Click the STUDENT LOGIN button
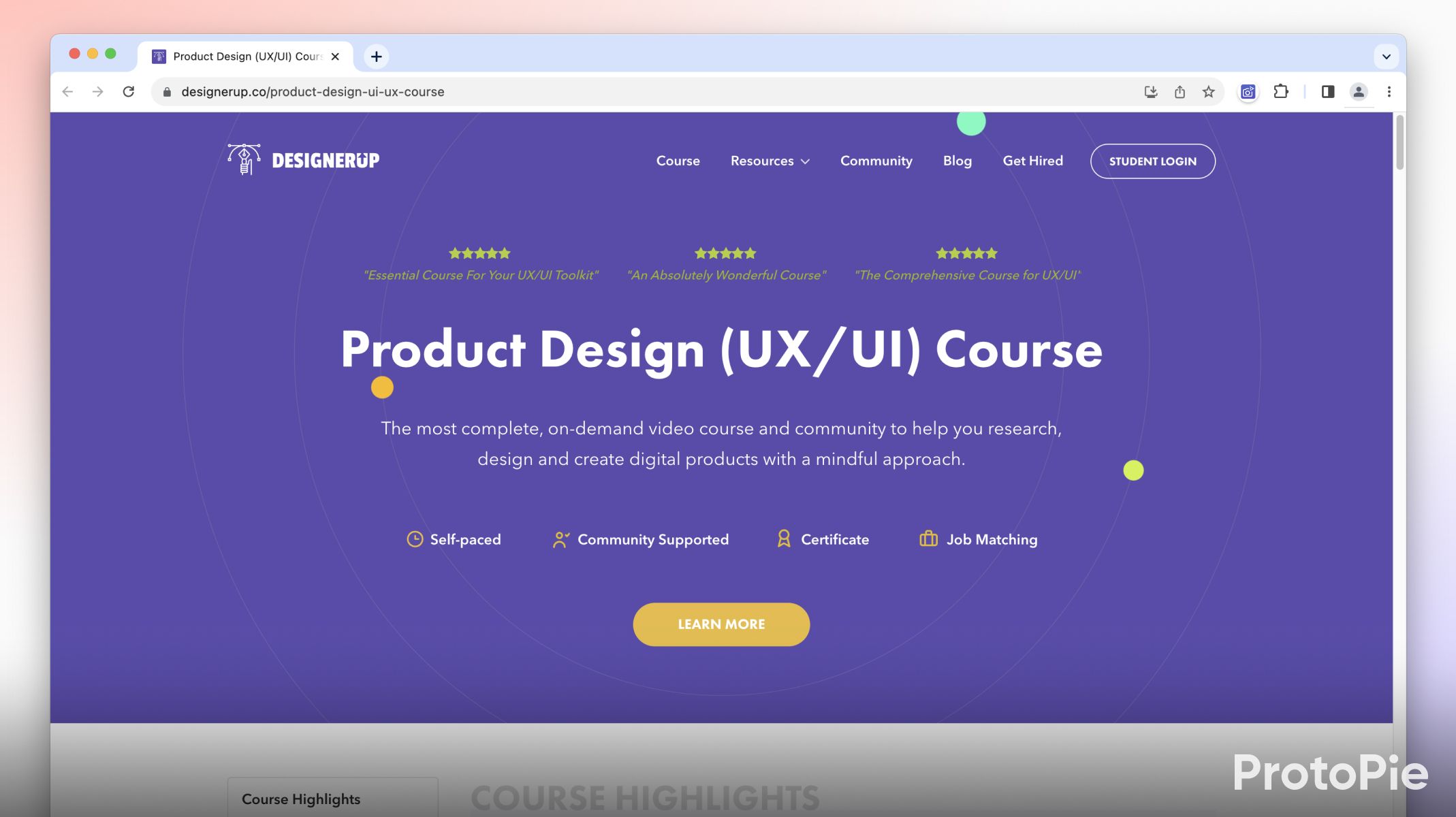Screen dimensions: 1456x817 point(1152,160)
